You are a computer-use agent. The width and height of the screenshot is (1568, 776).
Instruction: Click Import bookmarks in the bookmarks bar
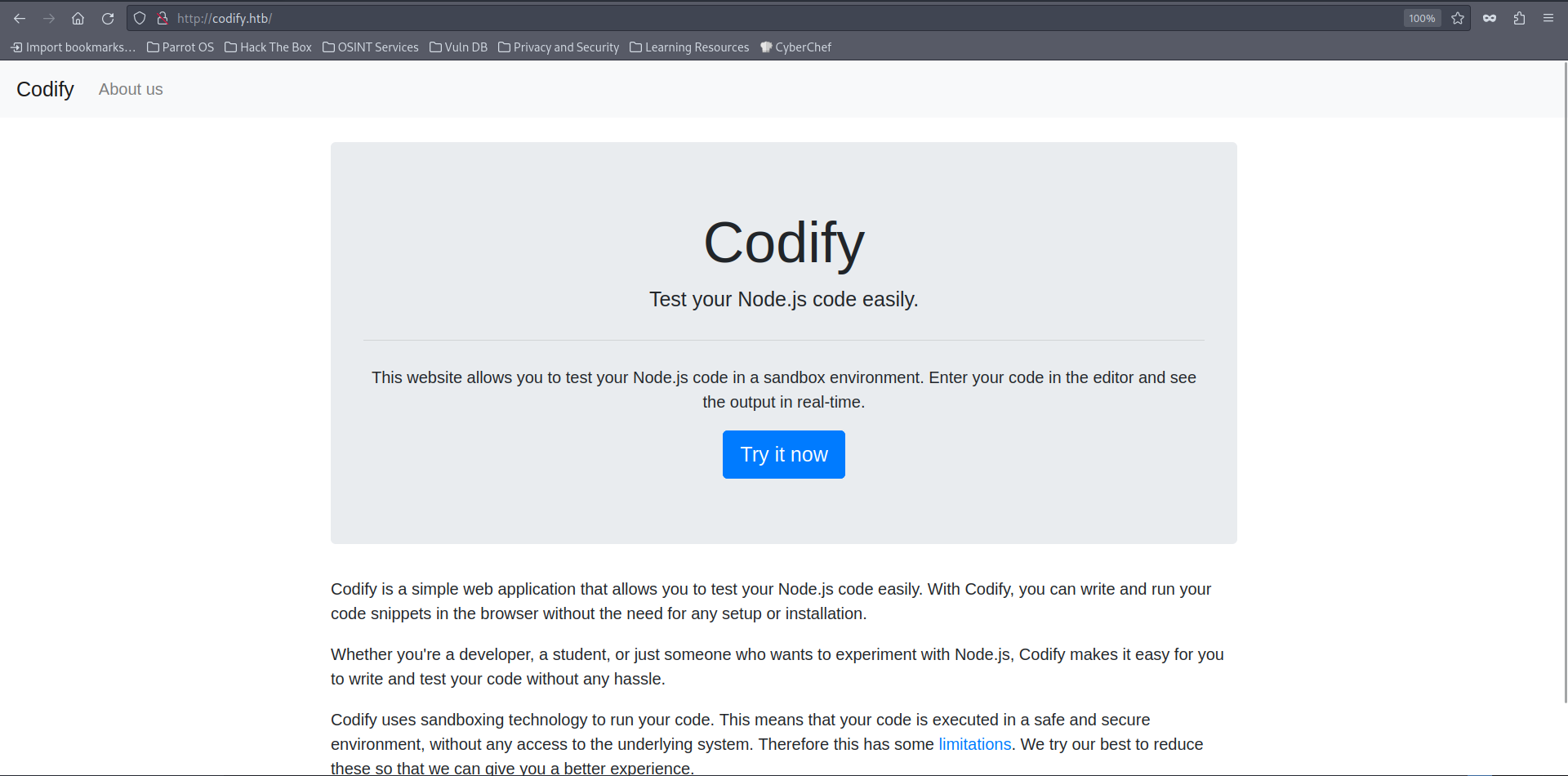73,47
